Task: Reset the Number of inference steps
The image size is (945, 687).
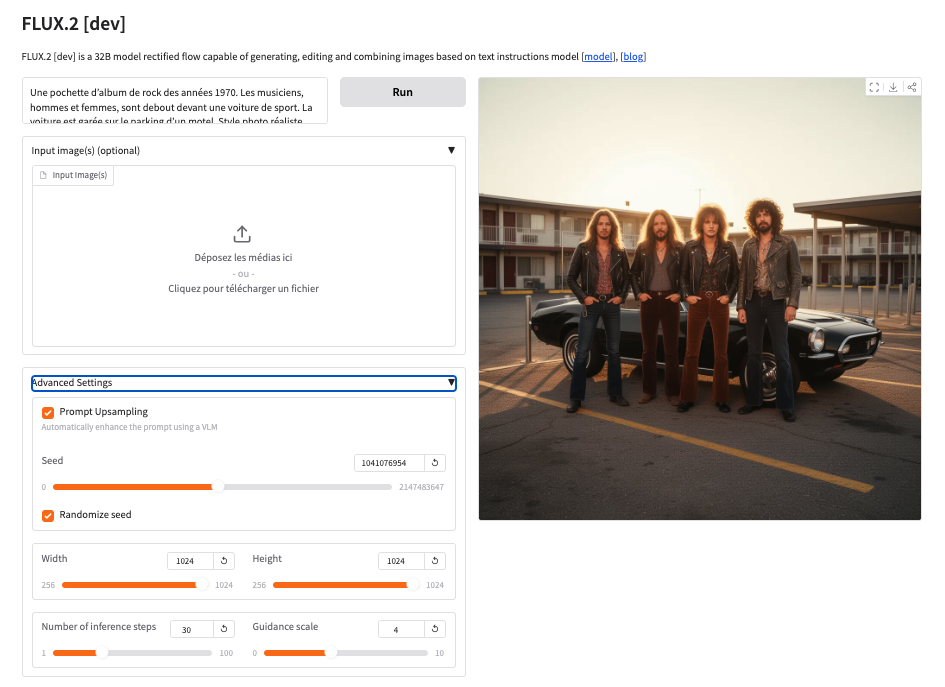Action: 224,629
